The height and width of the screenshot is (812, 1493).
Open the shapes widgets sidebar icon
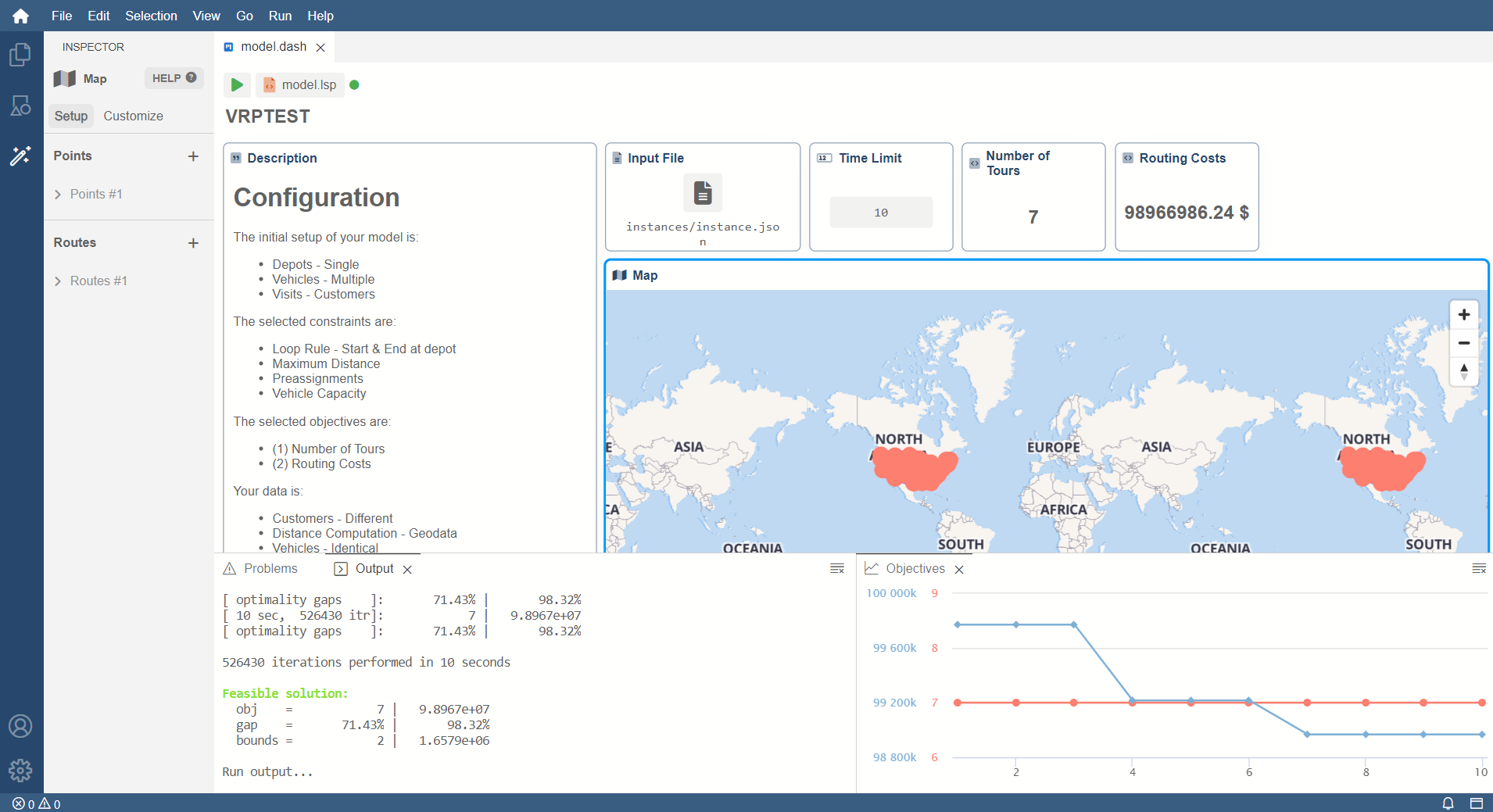tap(20, 106)
